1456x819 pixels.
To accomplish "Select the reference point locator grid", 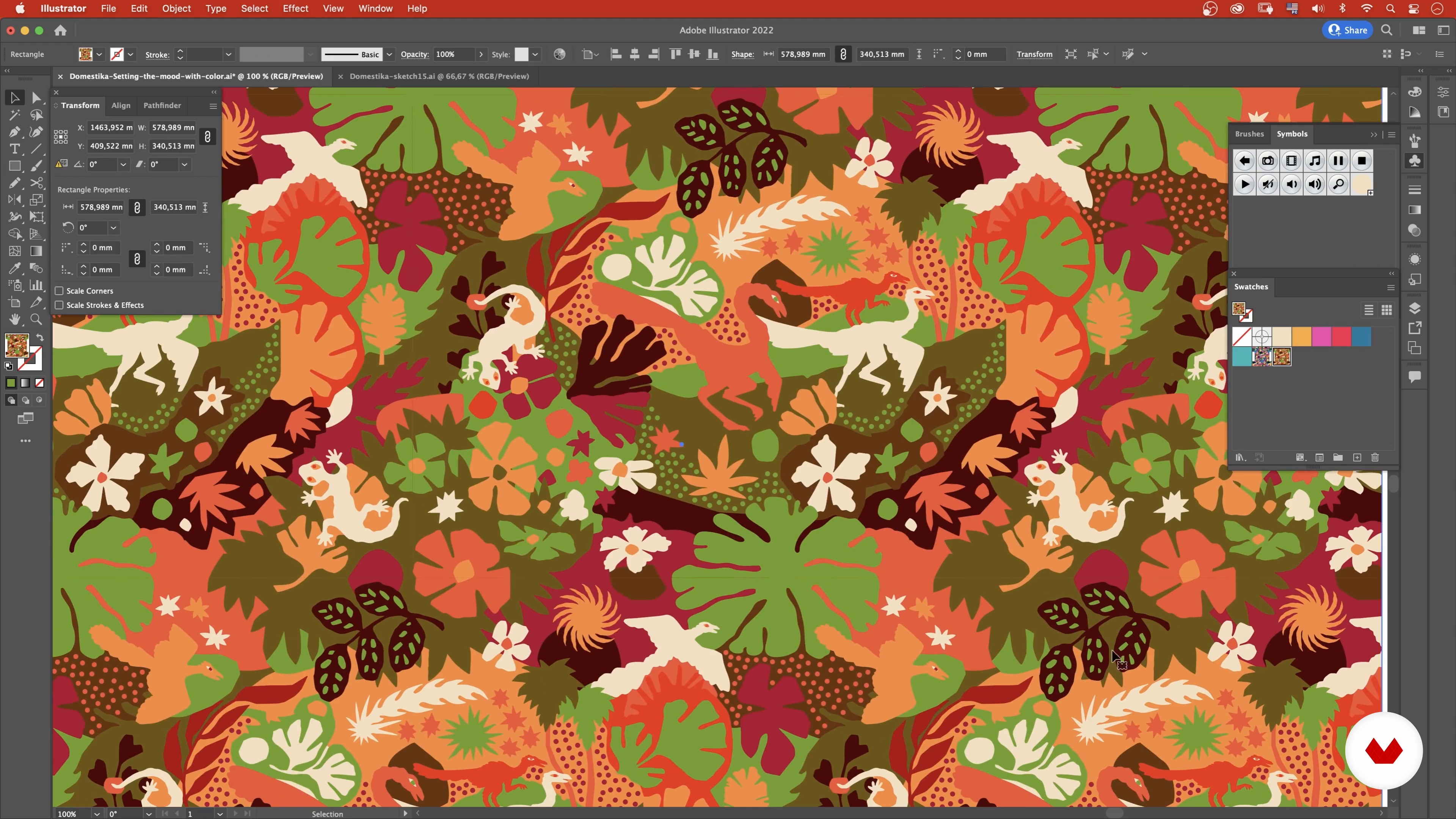I will (61, 137).
